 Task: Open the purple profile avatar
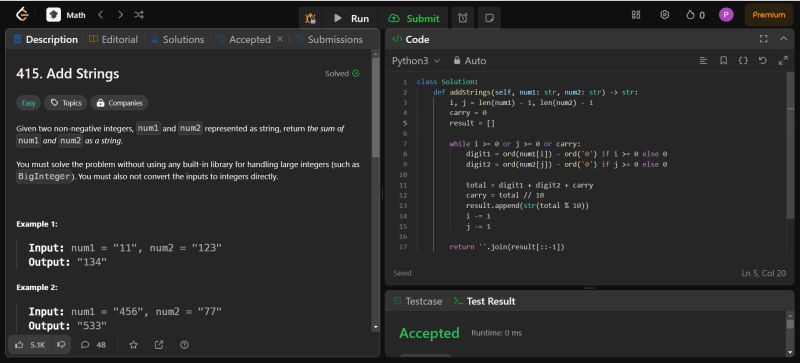click(726, 15)
